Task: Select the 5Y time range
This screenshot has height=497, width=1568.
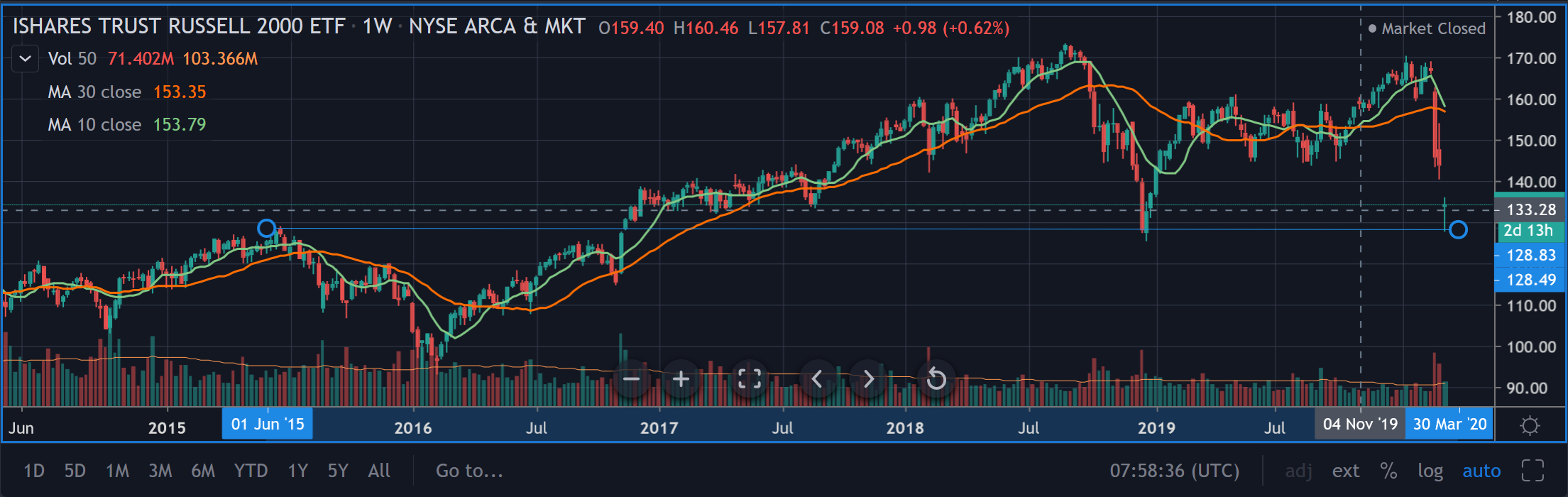Action: point(338,471)
